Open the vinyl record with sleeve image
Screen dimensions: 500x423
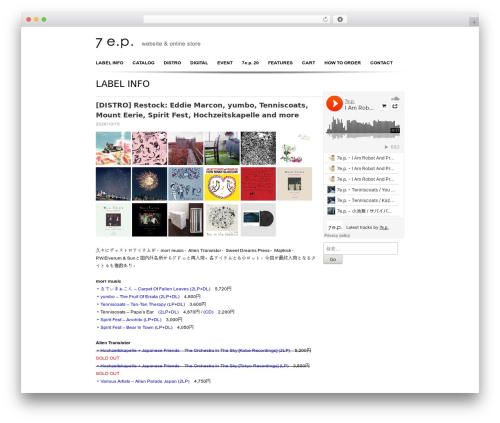click(258, 220)
